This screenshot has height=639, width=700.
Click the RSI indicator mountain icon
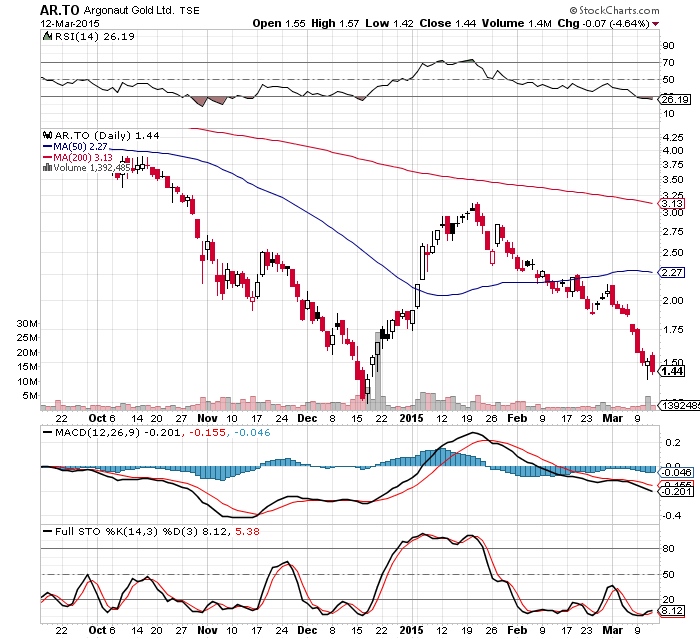47,36
